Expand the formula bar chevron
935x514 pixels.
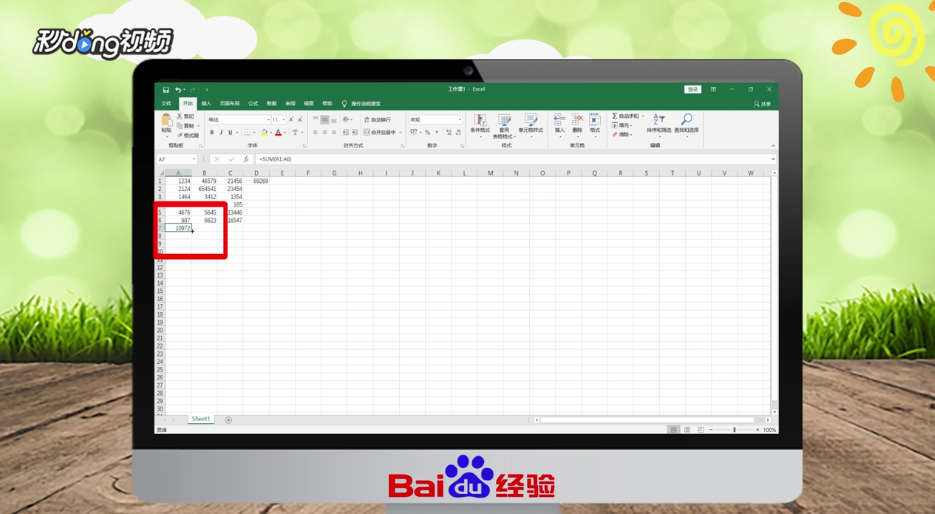[x=773, y=159]
